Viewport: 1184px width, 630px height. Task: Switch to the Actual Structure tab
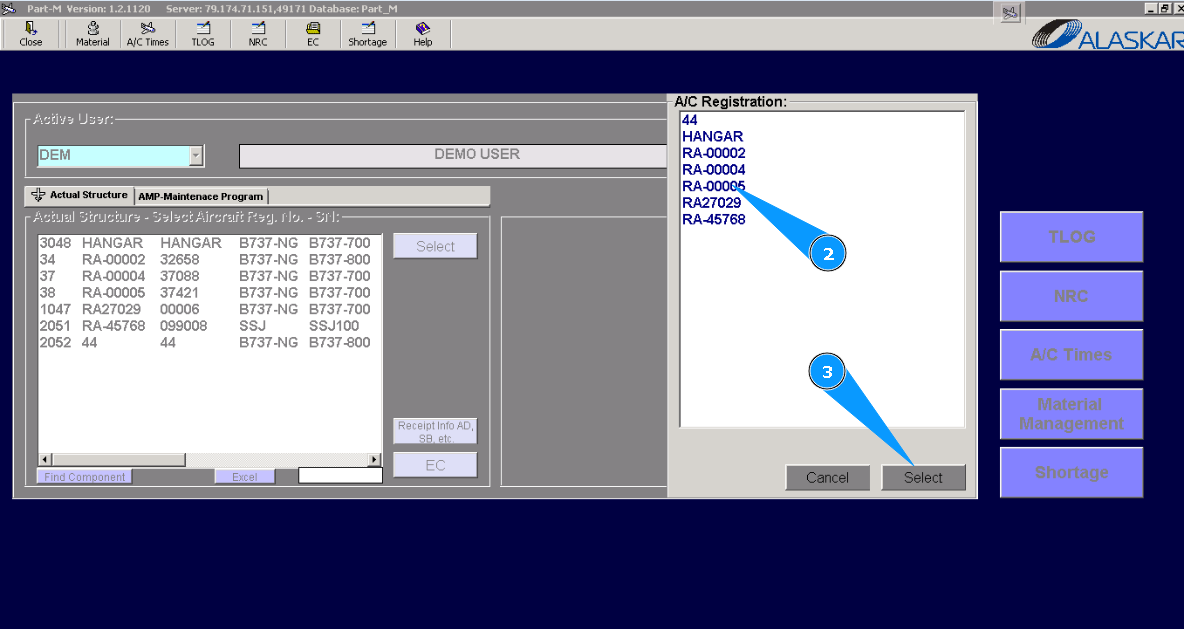[x=79, y=195]
